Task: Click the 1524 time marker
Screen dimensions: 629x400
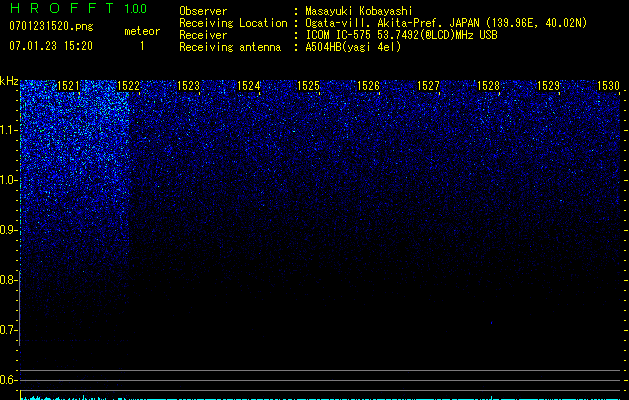Action: tap(248, 86)
